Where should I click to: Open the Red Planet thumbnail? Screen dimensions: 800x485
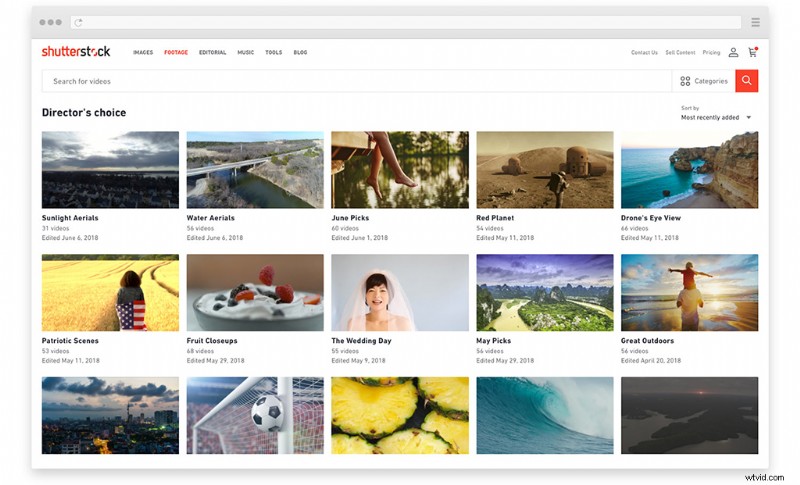[x=545, y=170]
